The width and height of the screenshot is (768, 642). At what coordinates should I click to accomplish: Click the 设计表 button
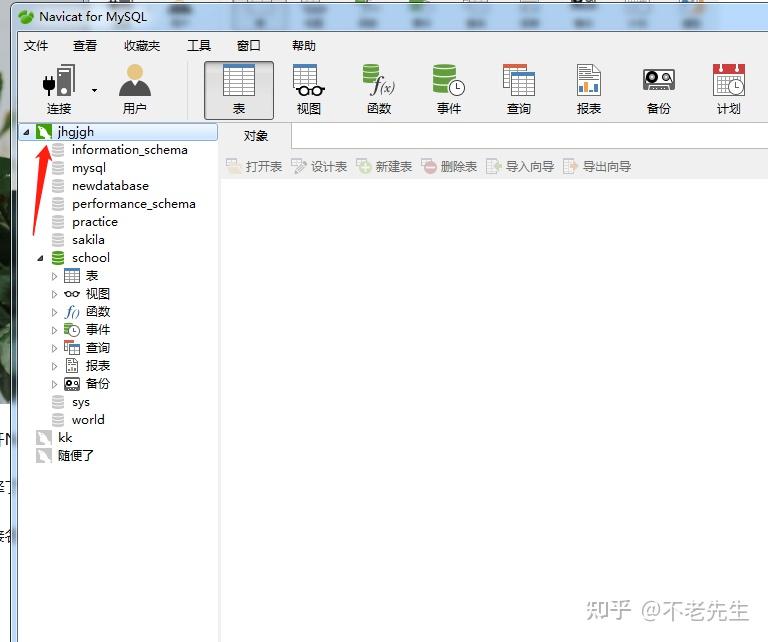[x=319, y=166]
